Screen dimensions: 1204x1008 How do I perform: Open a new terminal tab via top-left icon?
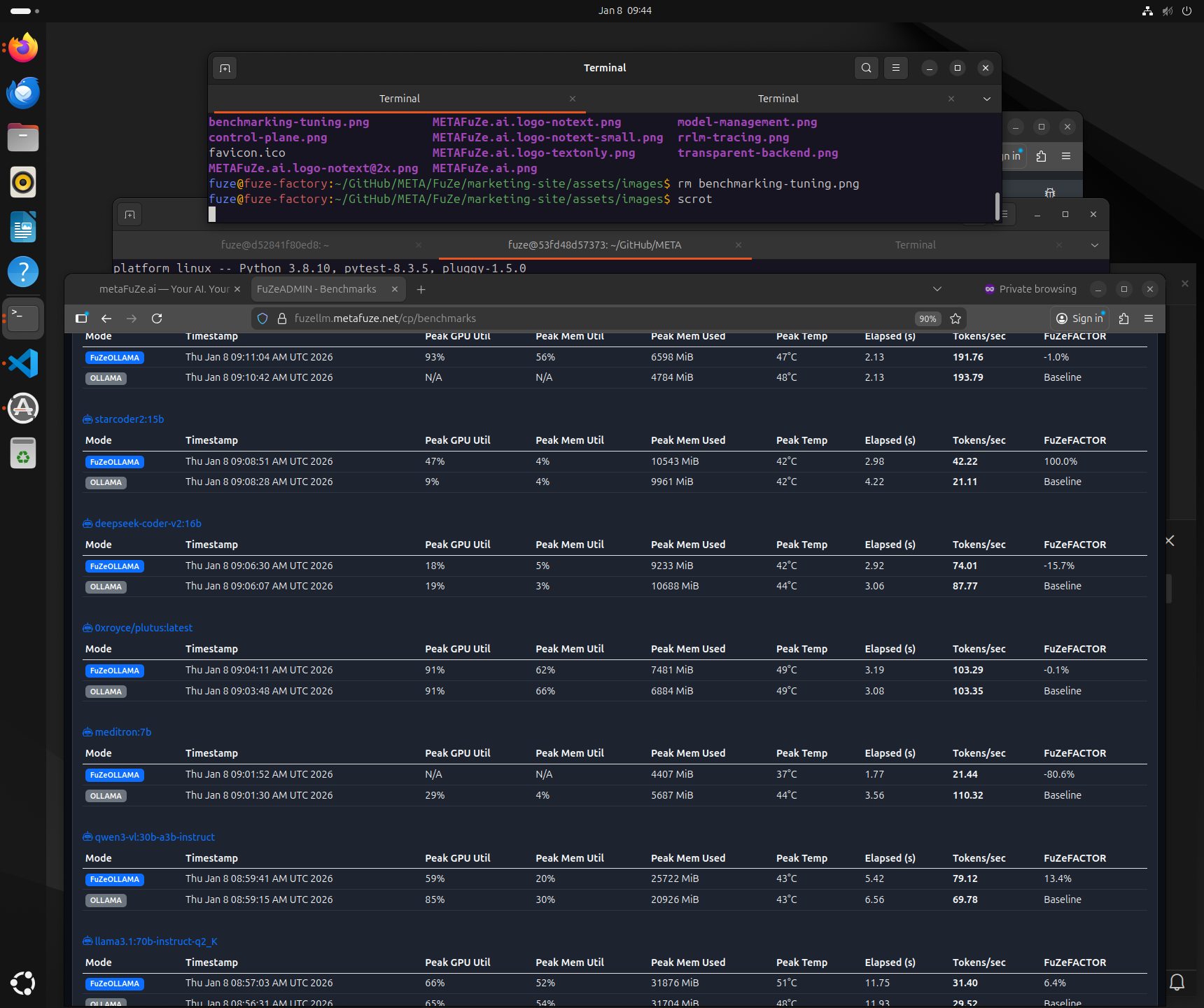(x=224, y=68)
